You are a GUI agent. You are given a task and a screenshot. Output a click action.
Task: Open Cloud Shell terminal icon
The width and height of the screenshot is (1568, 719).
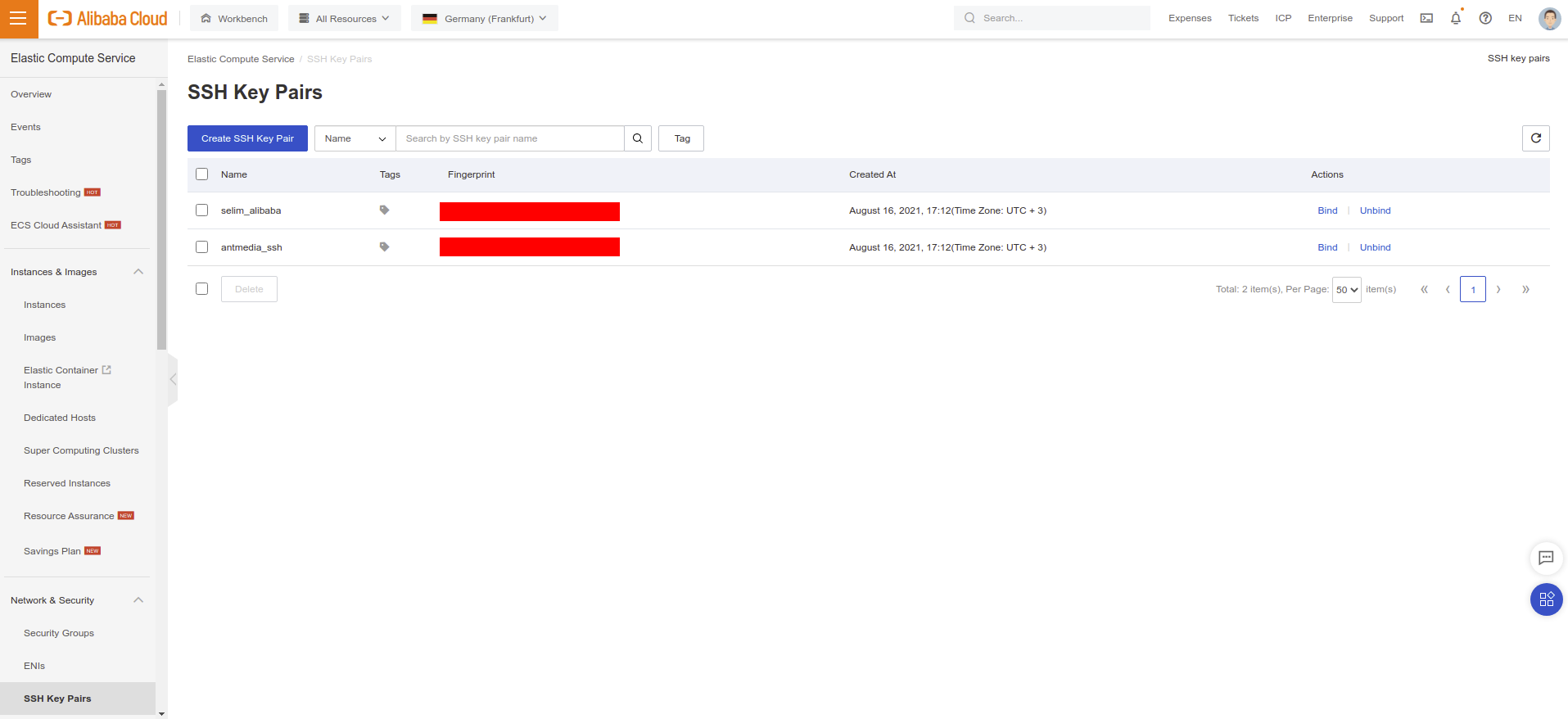click(1426, 18)
